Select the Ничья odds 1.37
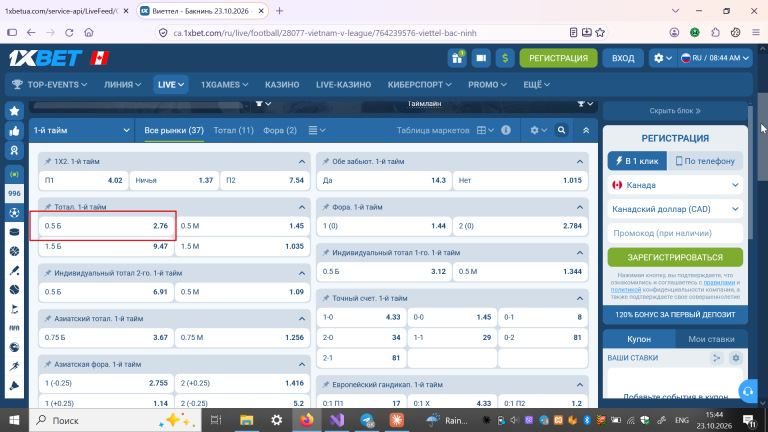Viewport: 768px width, 432px height. [x=174, y=180]
